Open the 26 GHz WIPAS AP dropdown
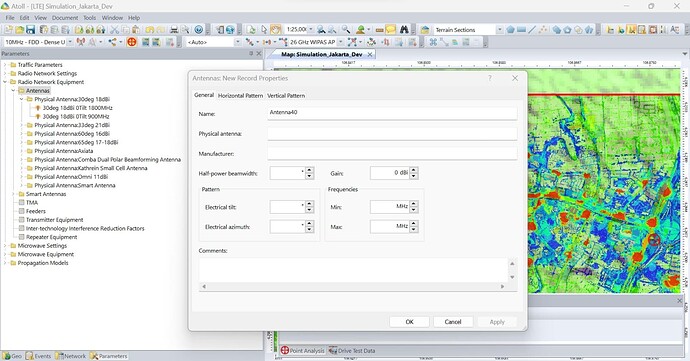Screen dimensions: 690x361 [x=340, y=42]
